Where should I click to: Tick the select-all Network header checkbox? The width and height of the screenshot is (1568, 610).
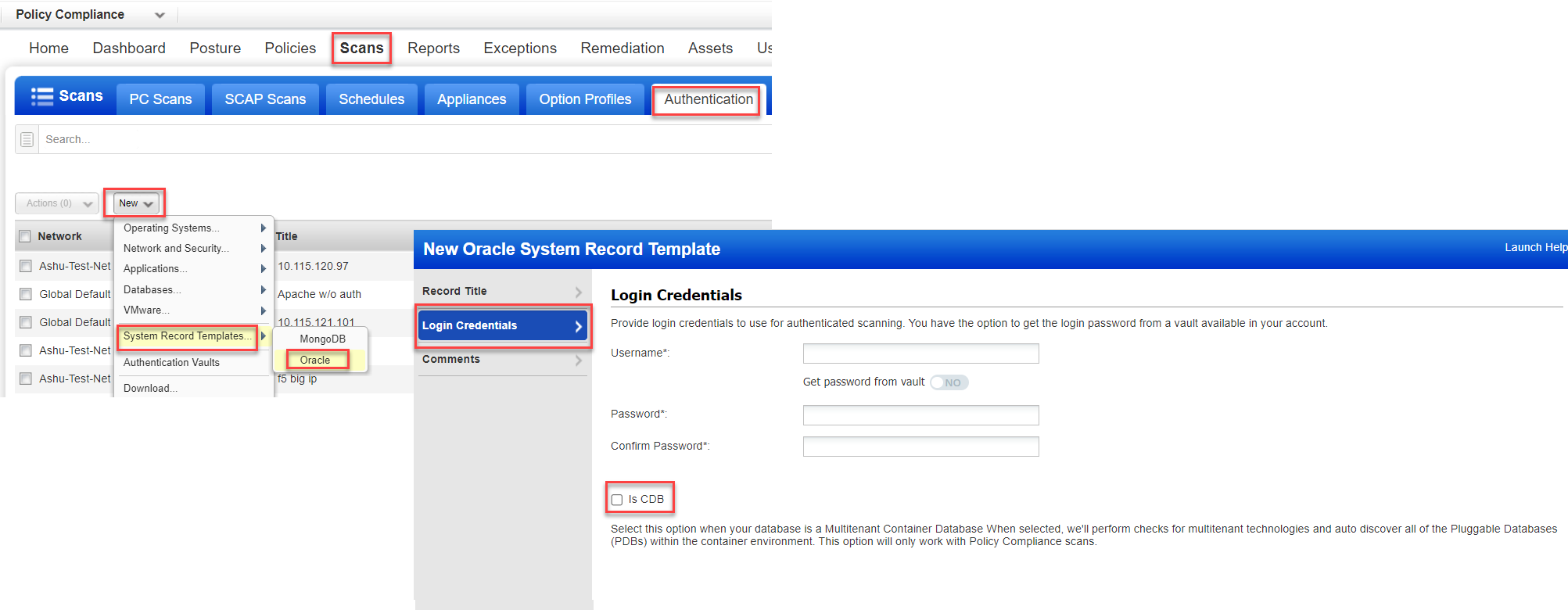[x=25, y=236]
